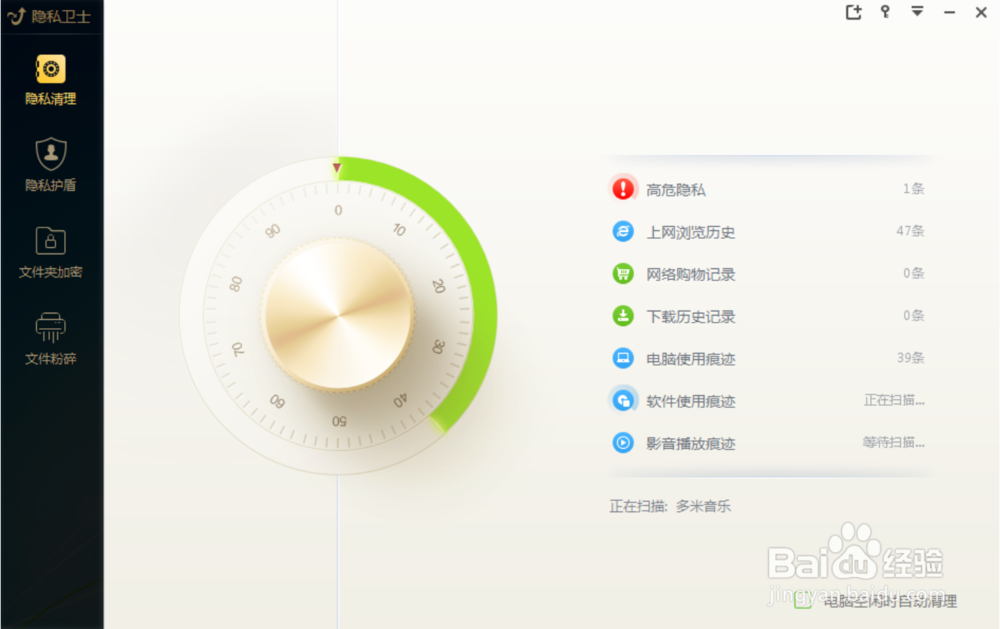Open the 文件粉碎 file shredder tool
The width and height of the screenshot is (1000, 629).
pyautogui.click(x=51, y=339)
